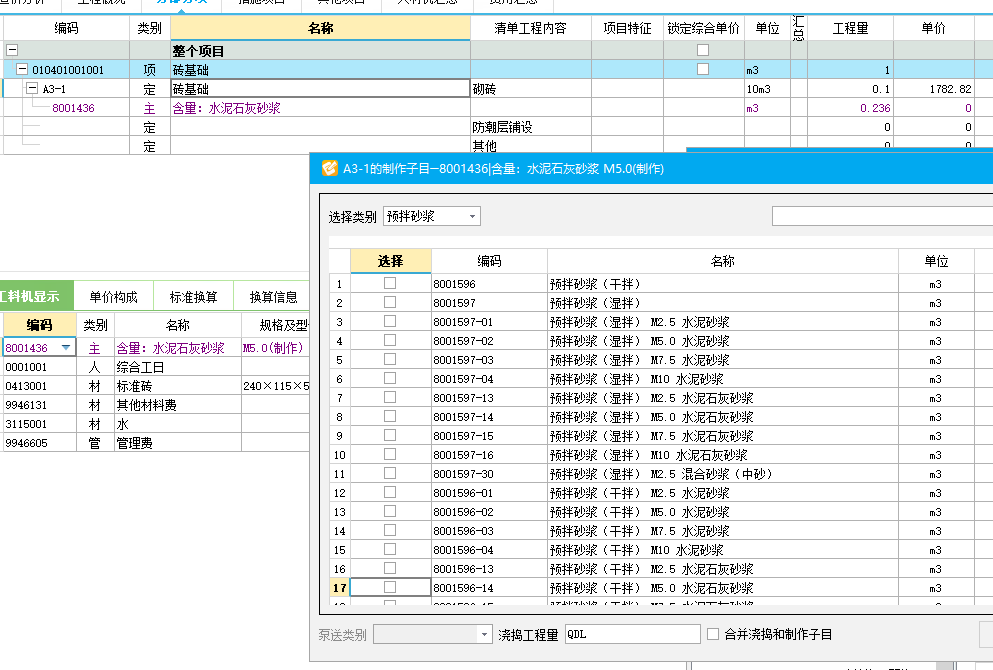Select spec cell M5.0(制作)
The image size is (993, 670).
(275, 348)
